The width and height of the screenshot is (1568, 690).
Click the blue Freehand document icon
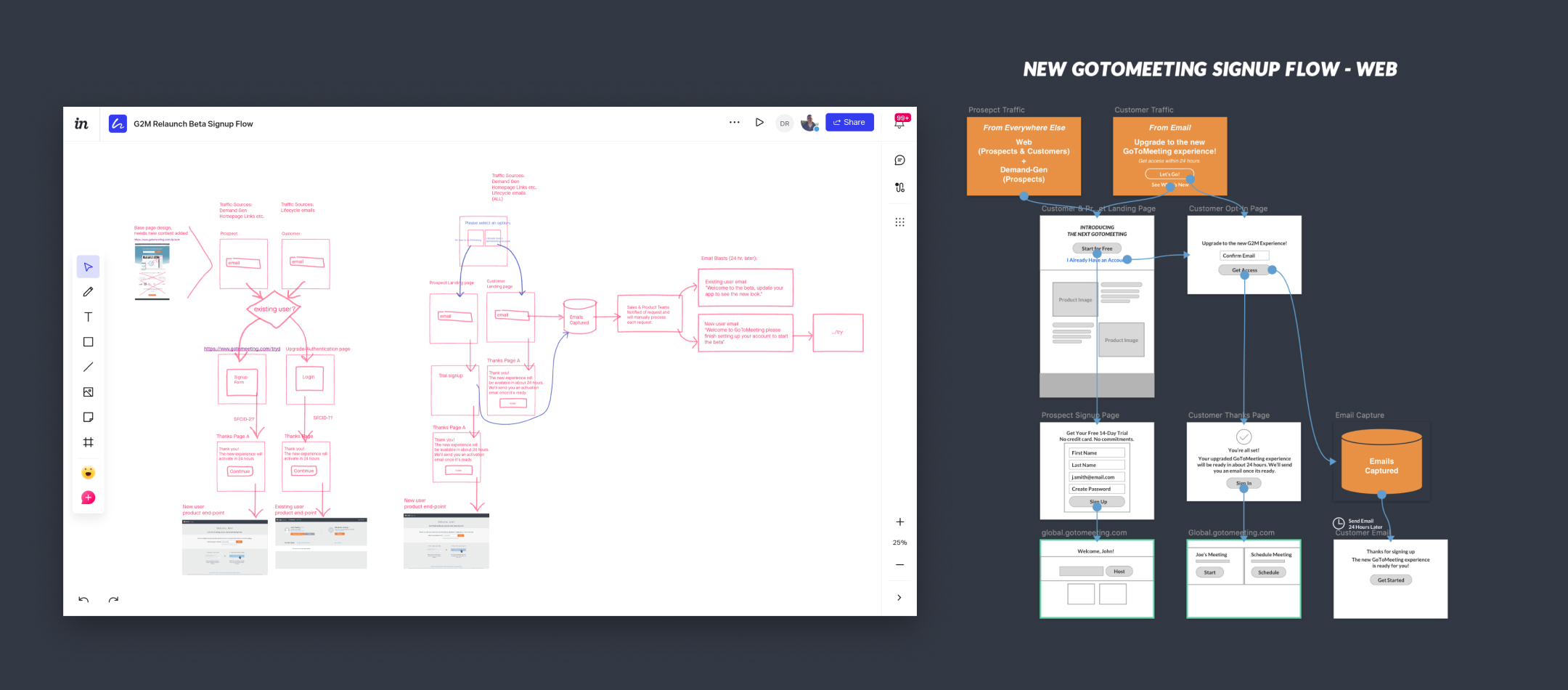pos(118,123)
